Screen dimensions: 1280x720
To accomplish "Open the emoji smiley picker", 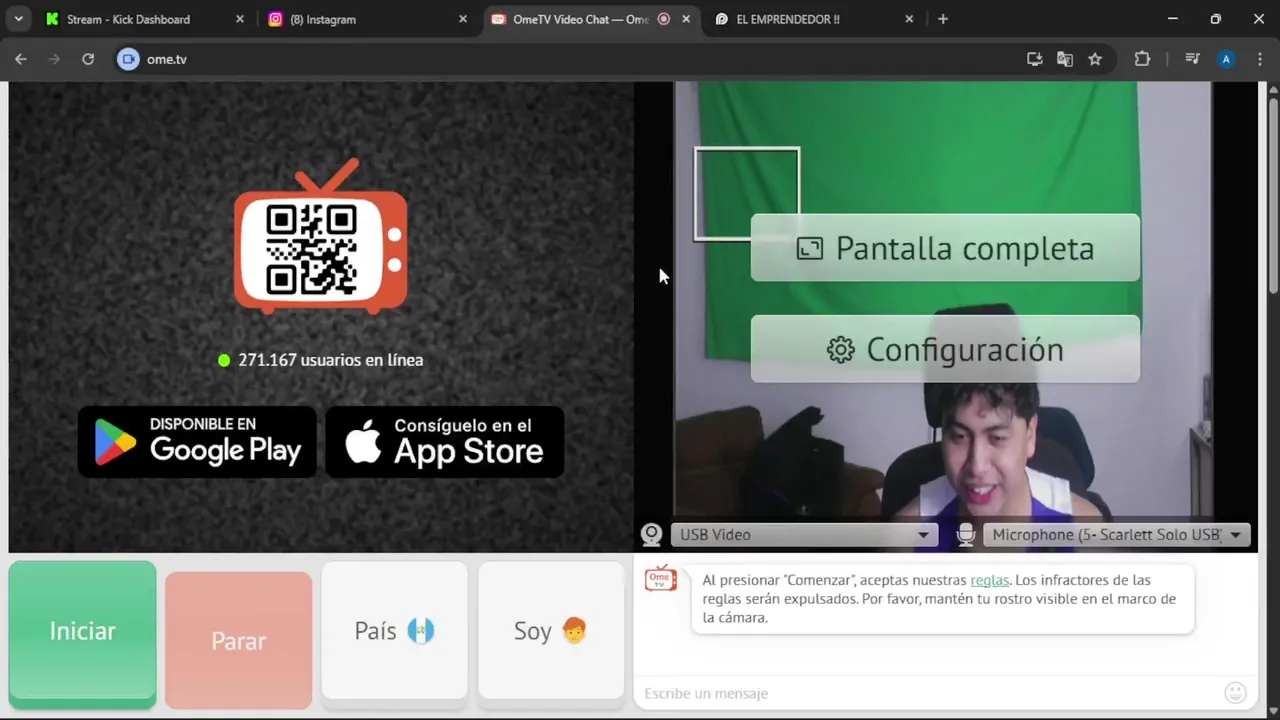I will pos(1236,693).
